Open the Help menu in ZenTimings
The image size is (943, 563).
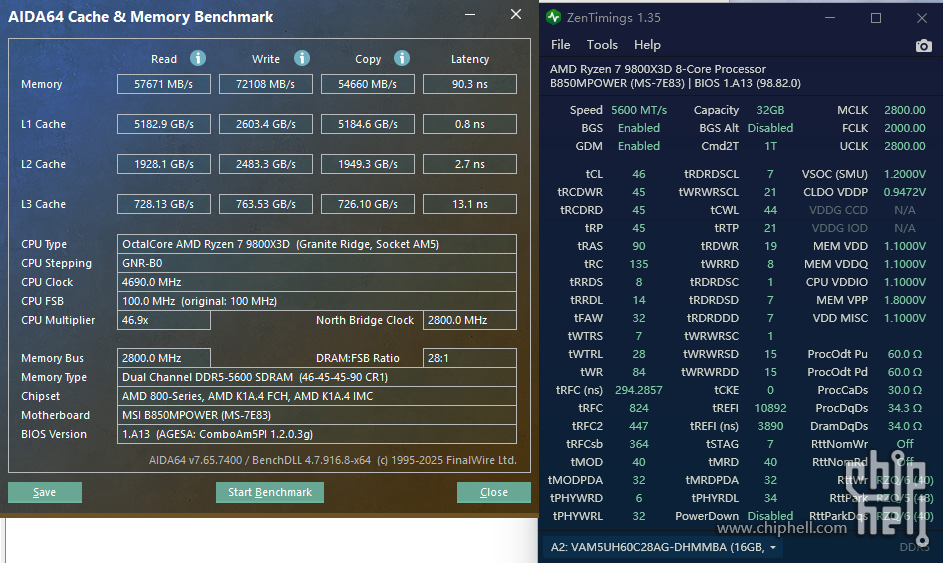647,45
